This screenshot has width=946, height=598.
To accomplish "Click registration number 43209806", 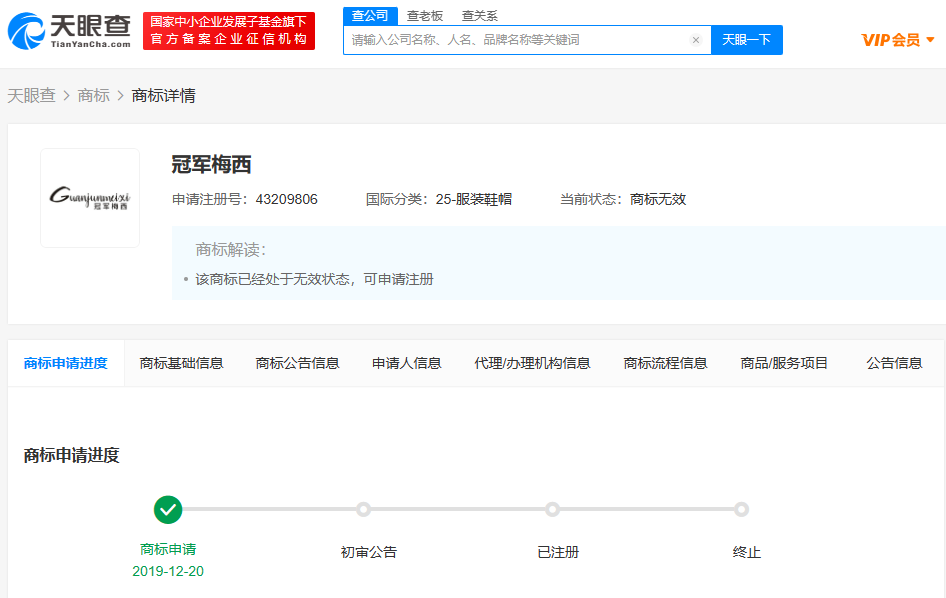I will click(x=287, y=199).
